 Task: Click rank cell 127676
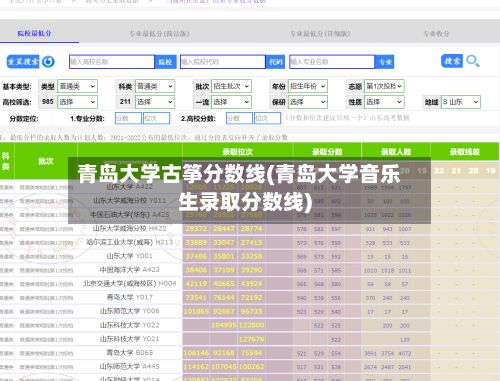tap(252, 339)
